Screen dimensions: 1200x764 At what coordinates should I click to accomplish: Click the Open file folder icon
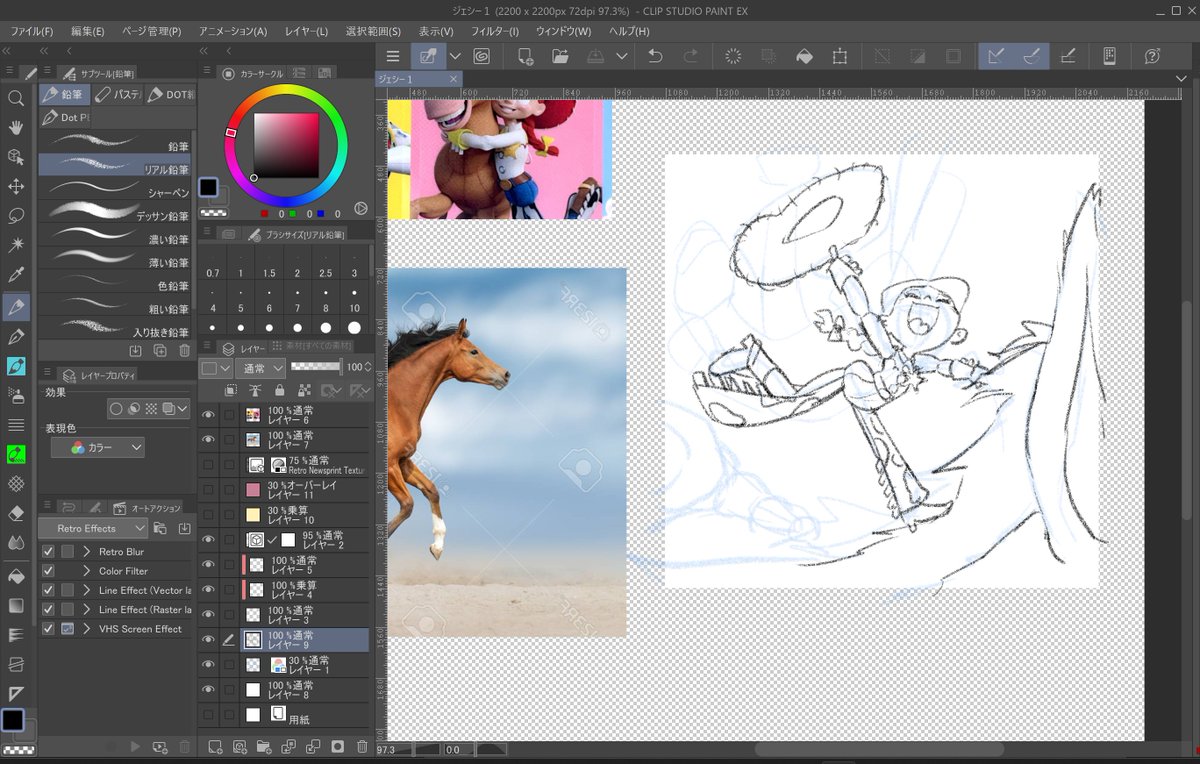560,56
